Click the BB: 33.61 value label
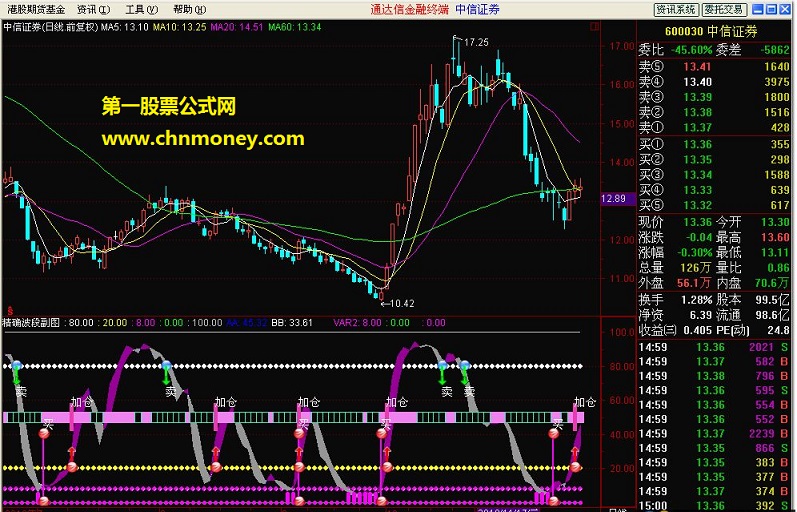This screenshot has width=797, height=512. click(292, 322)
